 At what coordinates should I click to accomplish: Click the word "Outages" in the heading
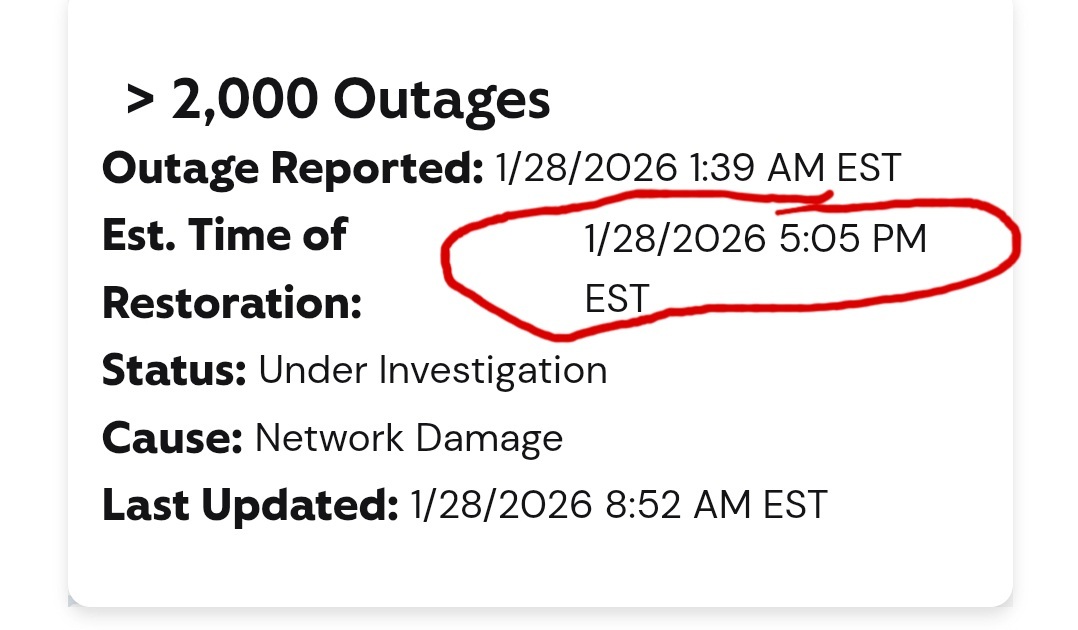(441, 100)
